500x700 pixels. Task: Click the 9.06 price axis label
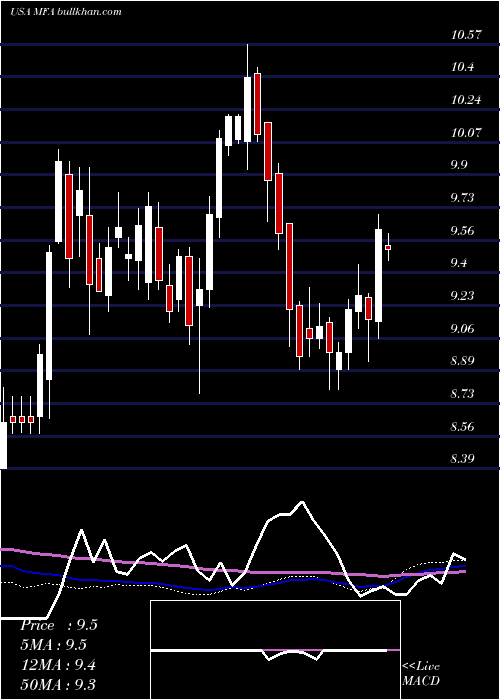pos(462,329)
